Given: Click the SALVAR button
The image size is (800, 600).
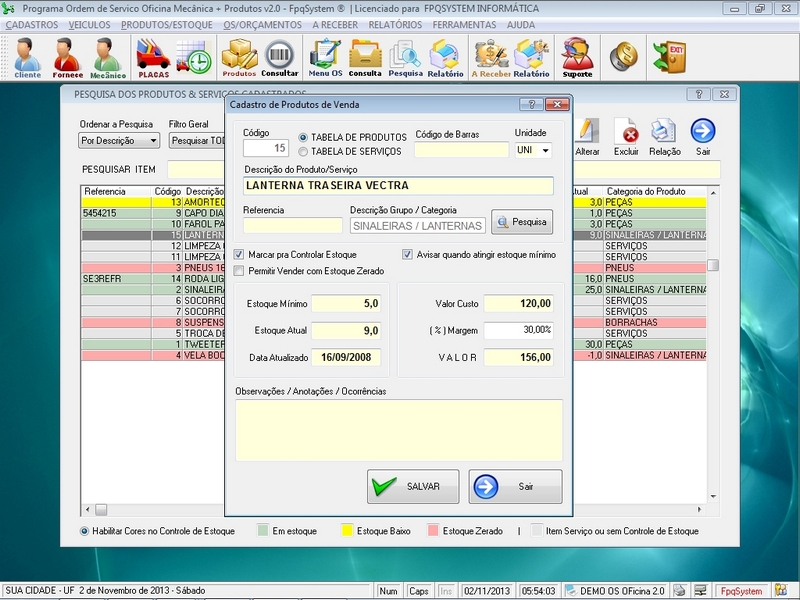Looking at the screenshot, I should pos(413,486).
